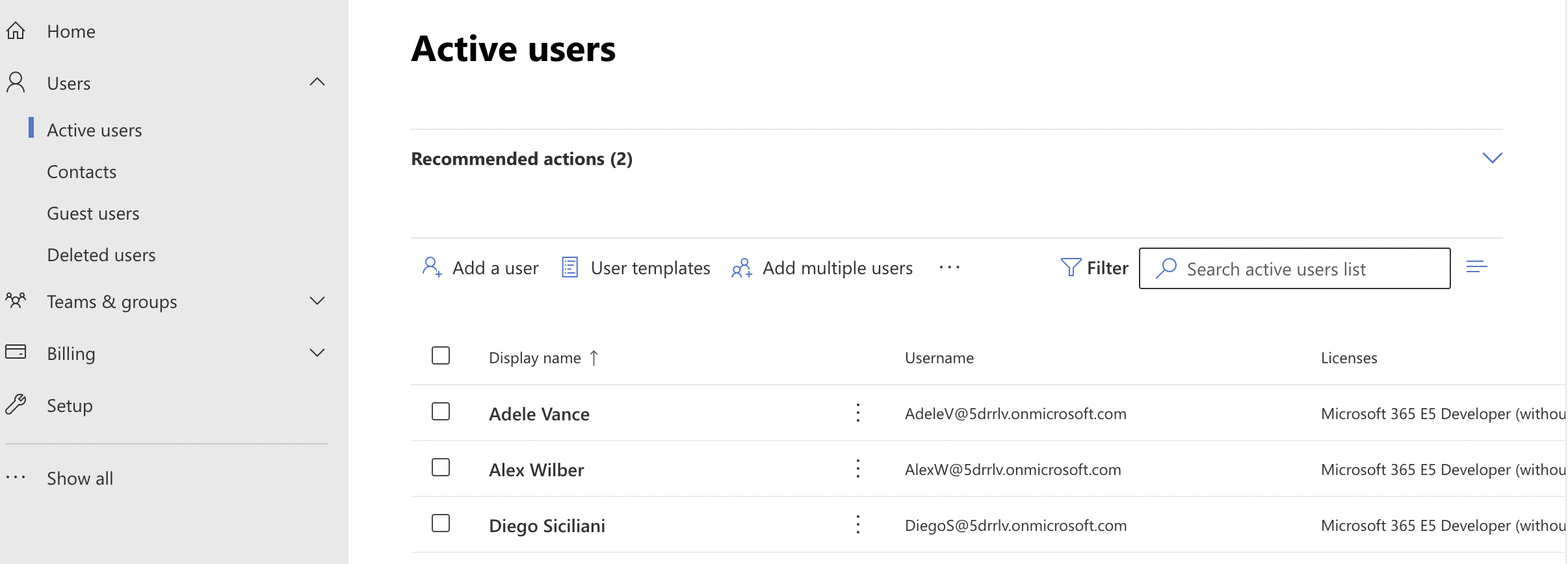Open Alex Wilber's user details
1568x564 pixels.
[536, 470]
